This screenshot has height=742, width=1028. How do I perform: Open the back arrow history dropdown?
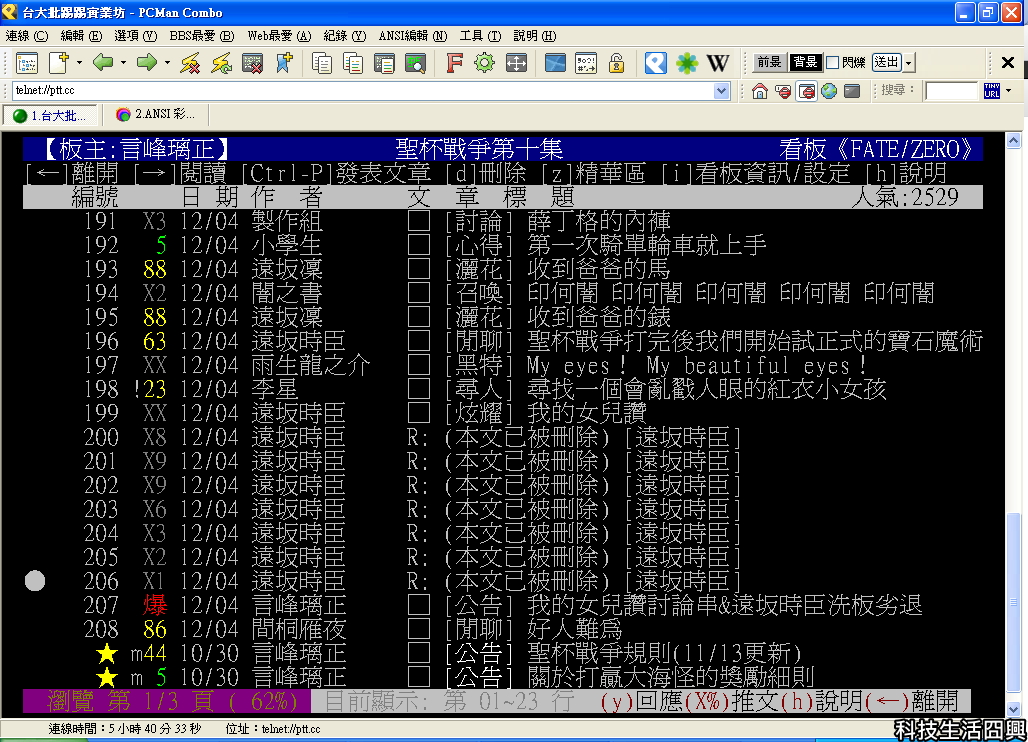[x=123, y=63]
